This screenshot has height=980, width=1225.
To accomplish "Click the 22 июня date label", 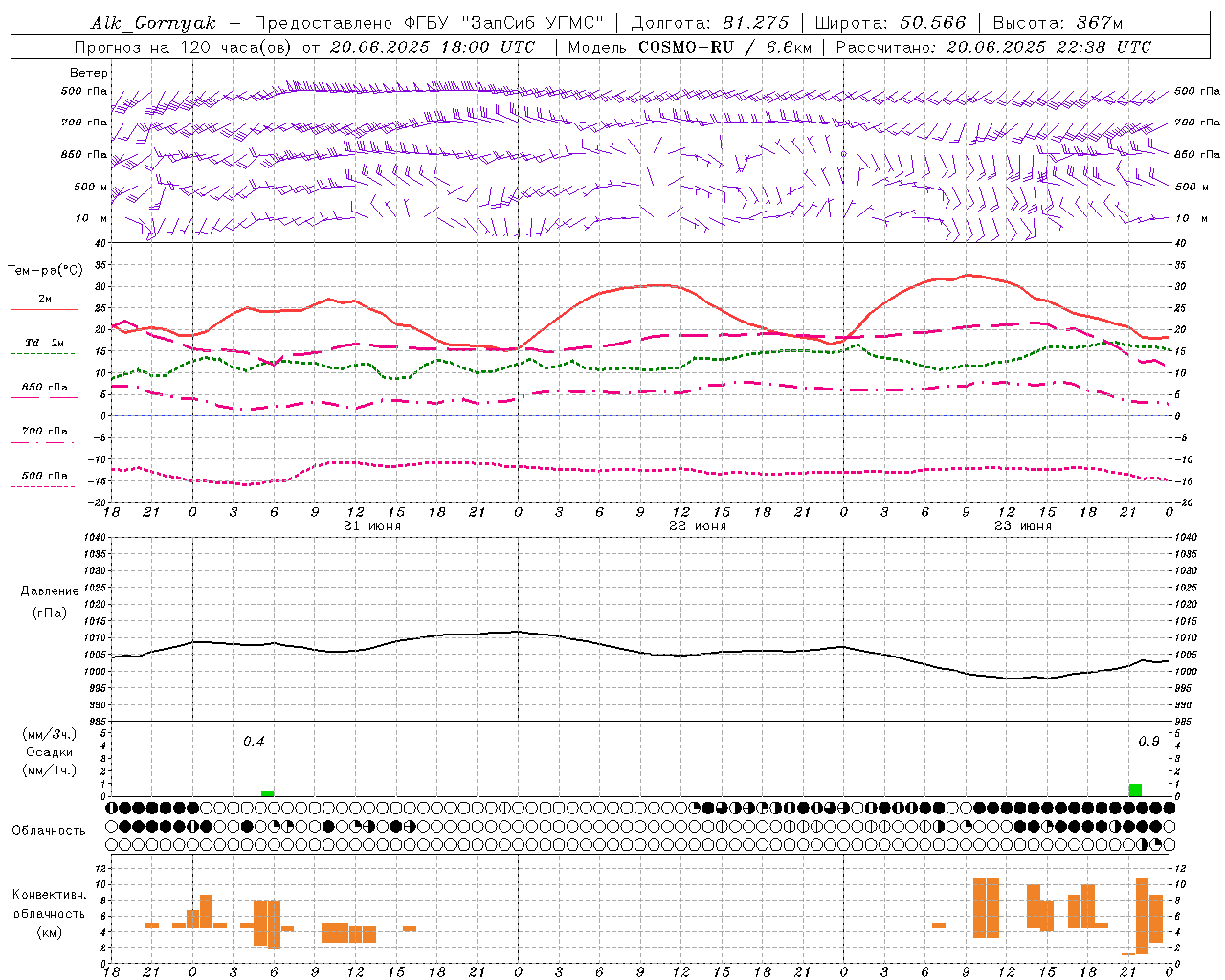I will click(698, 526).
